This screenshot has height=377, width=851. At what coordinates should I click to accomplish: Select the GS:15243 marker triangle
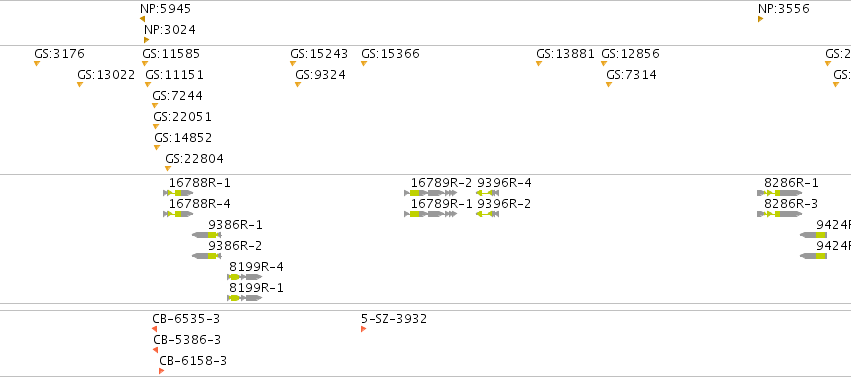point(293,63)
